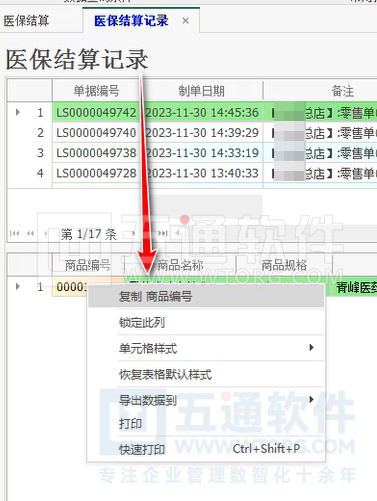
Task: Go to previous page pager icon
Action: (30, 234)
